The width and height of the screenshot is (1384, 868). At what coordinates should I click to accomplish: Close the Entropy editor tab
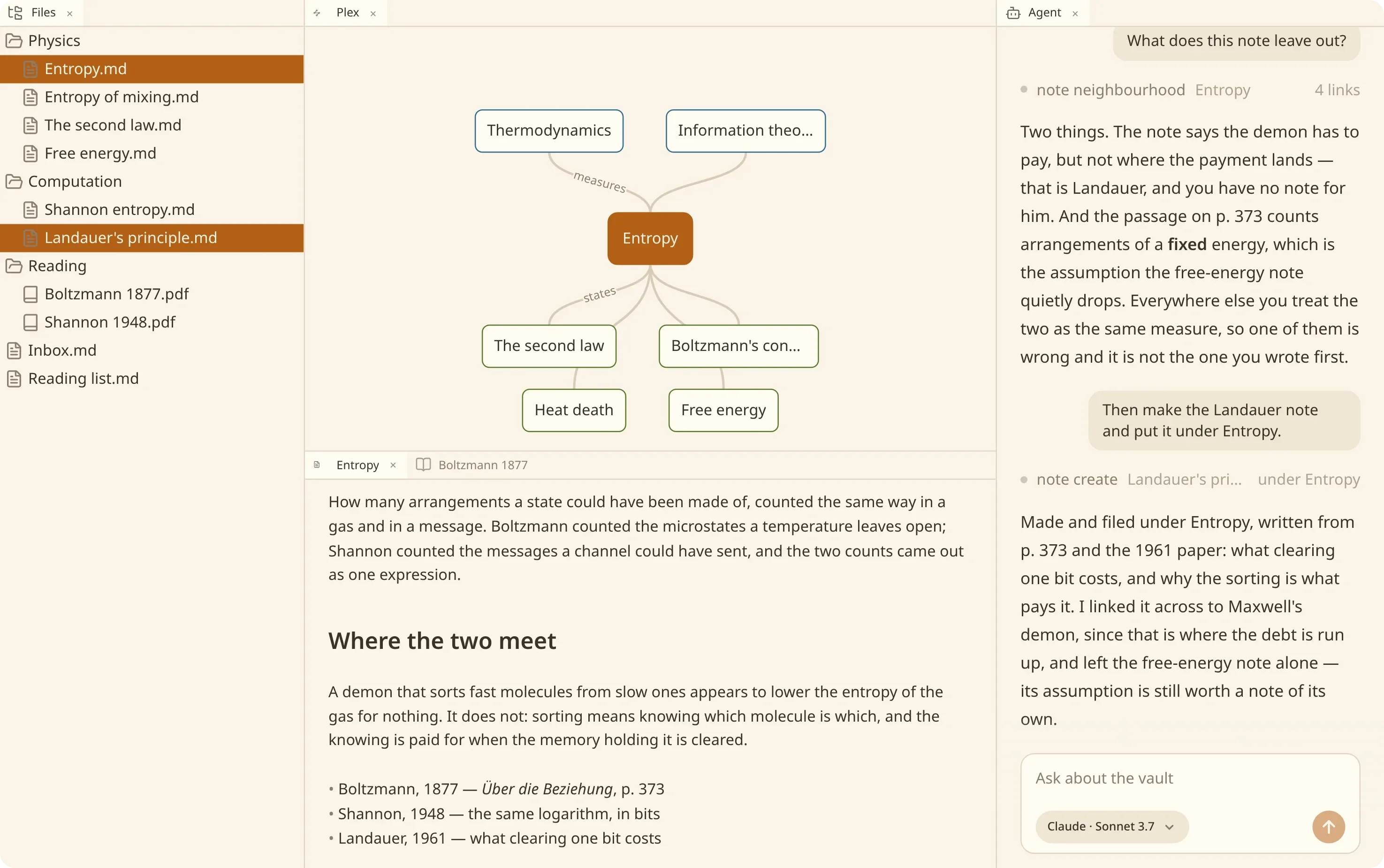click(393, 465)
